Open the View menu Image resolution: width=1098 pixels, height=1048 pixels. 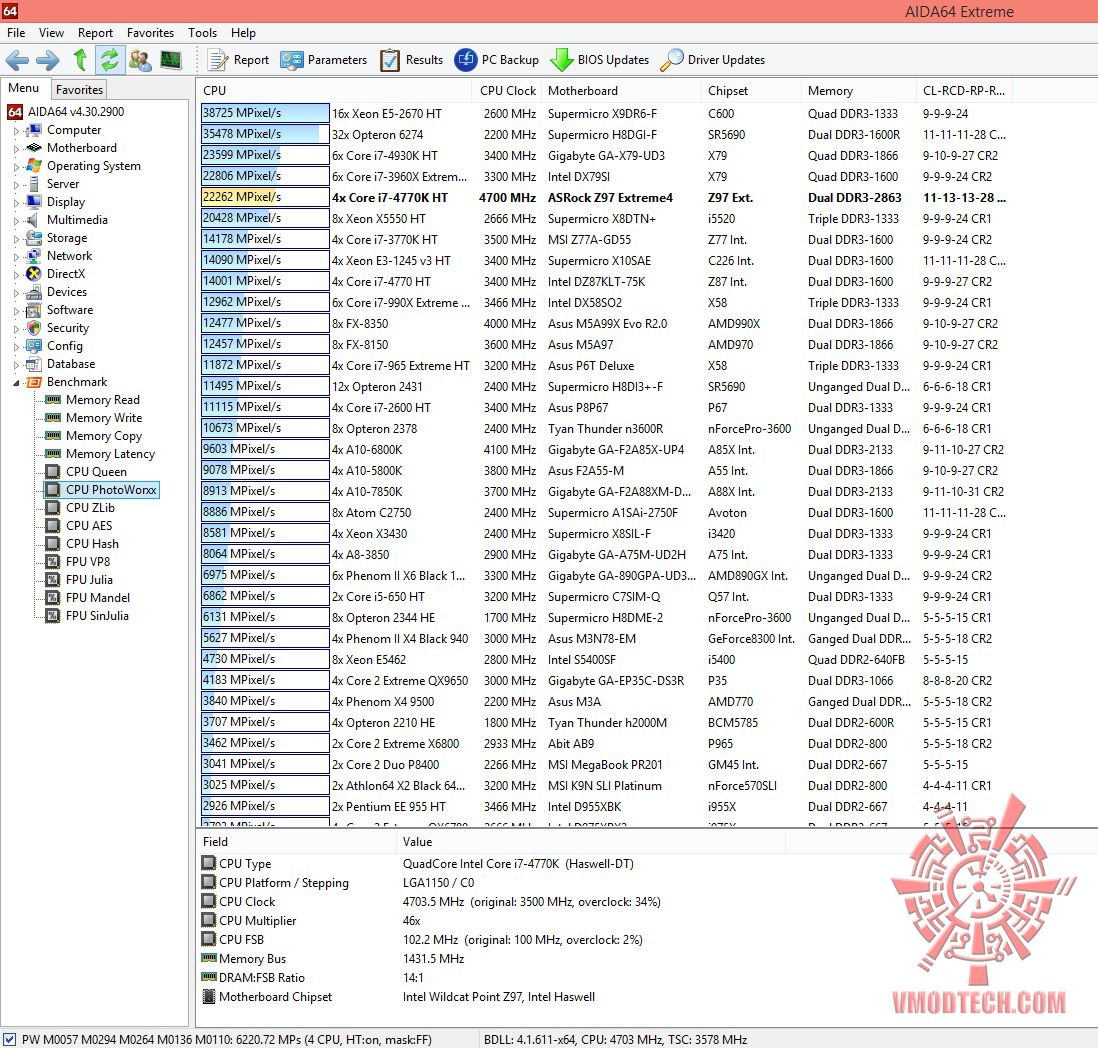[51, 33]
